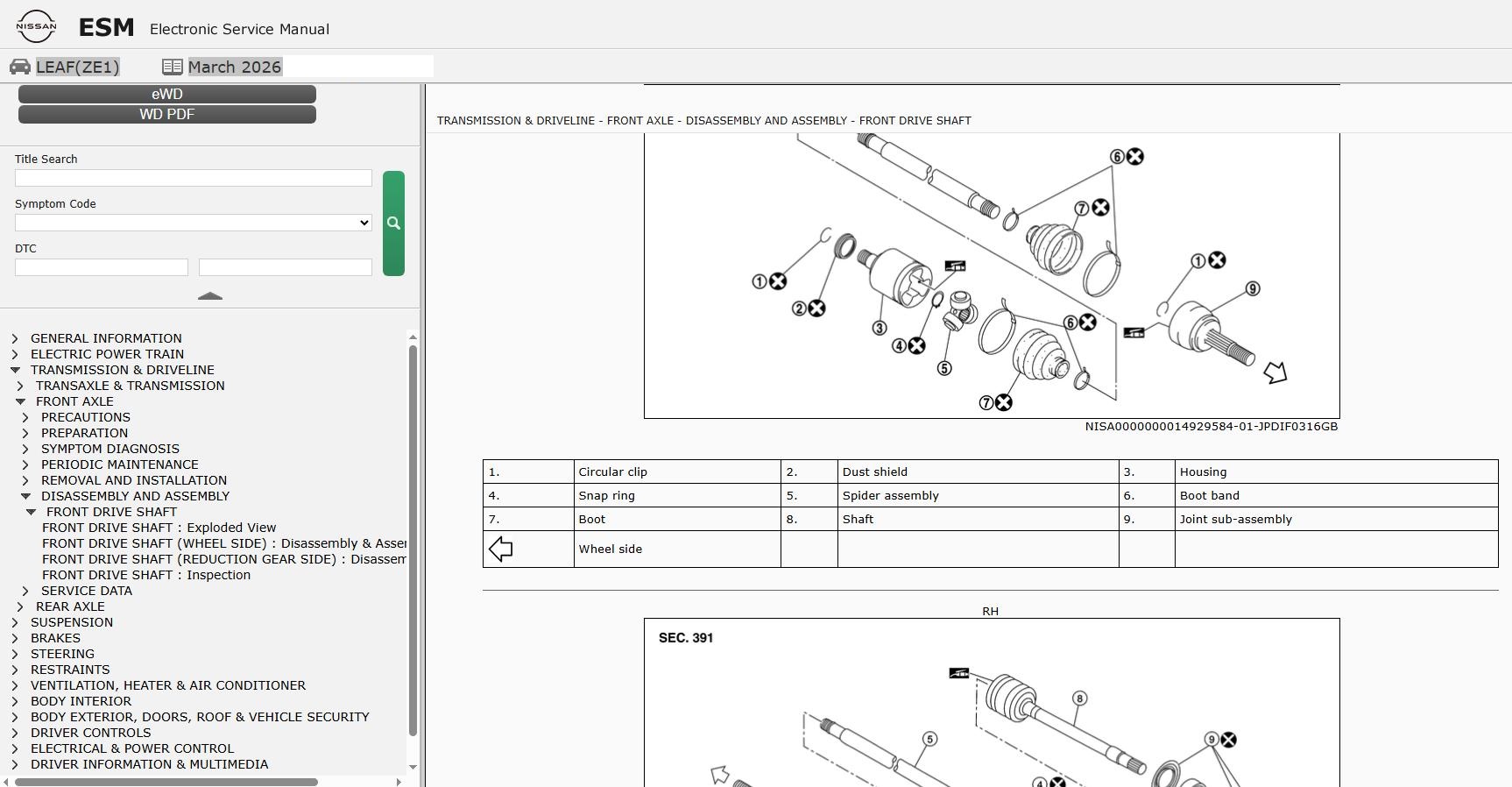The image size is (1512, 787).
Task: Select DRIVER INFORMATION & MULTIMEDIA
Action: (x=149, y=764)
